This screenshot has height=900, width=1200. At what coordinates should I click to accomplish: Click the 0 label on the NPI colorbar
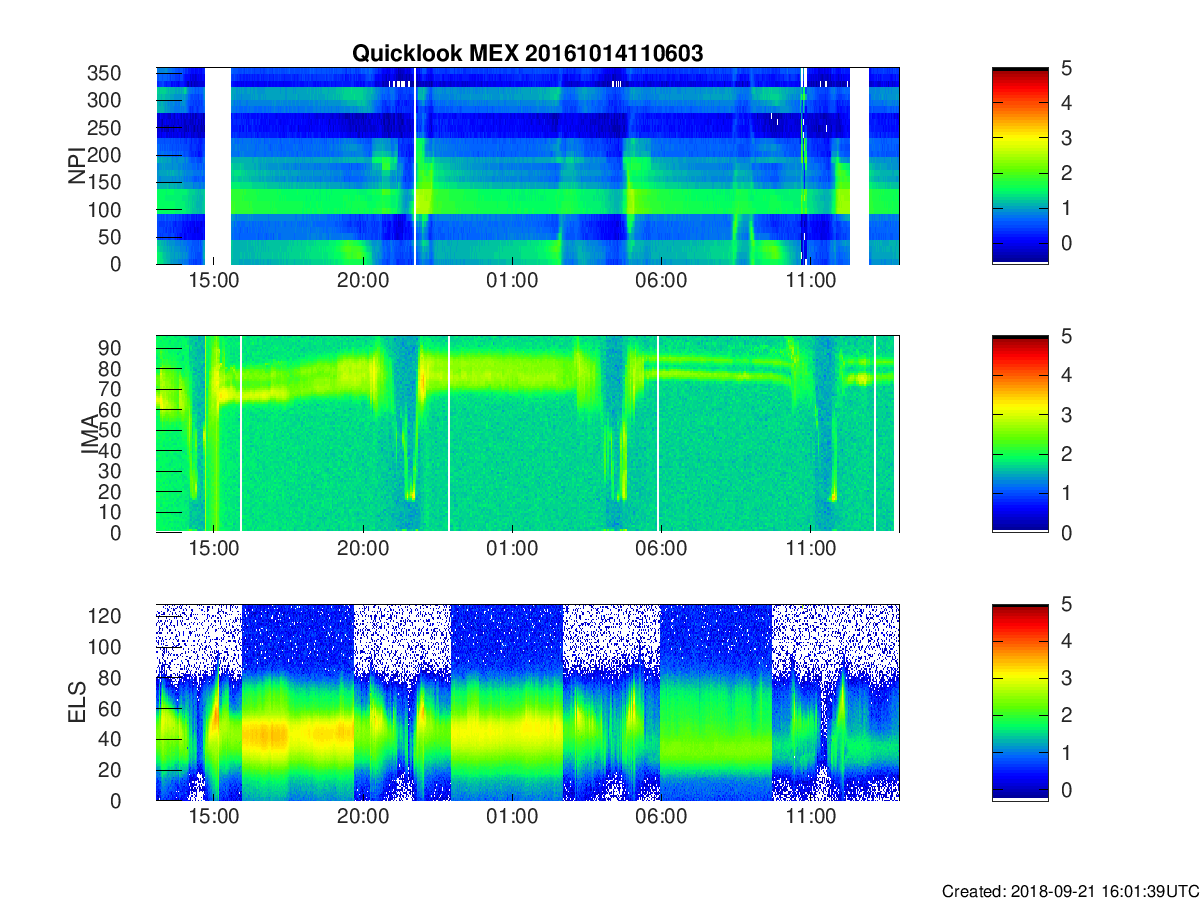(x=1066, y=243)
